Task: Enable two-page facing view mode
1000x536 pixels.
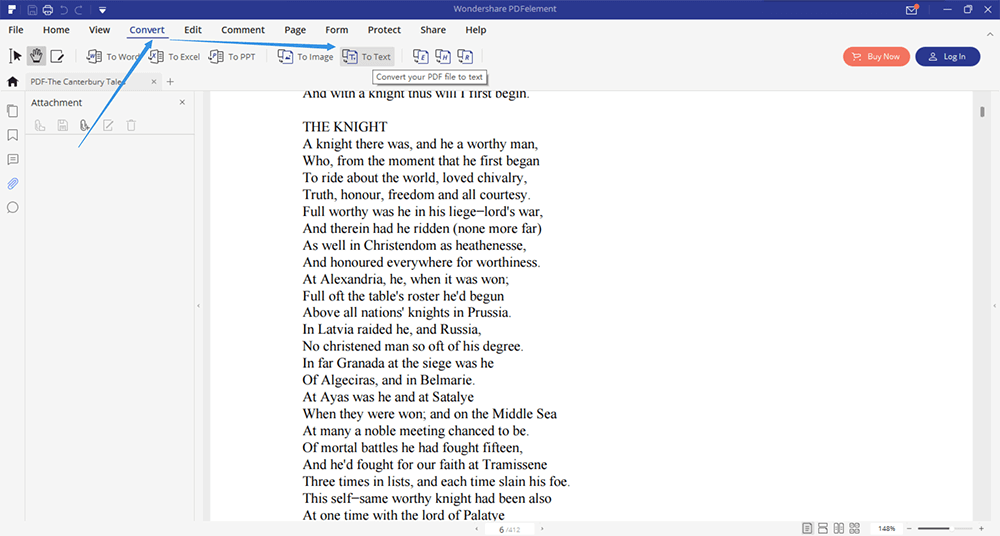Action: point(838,528)
